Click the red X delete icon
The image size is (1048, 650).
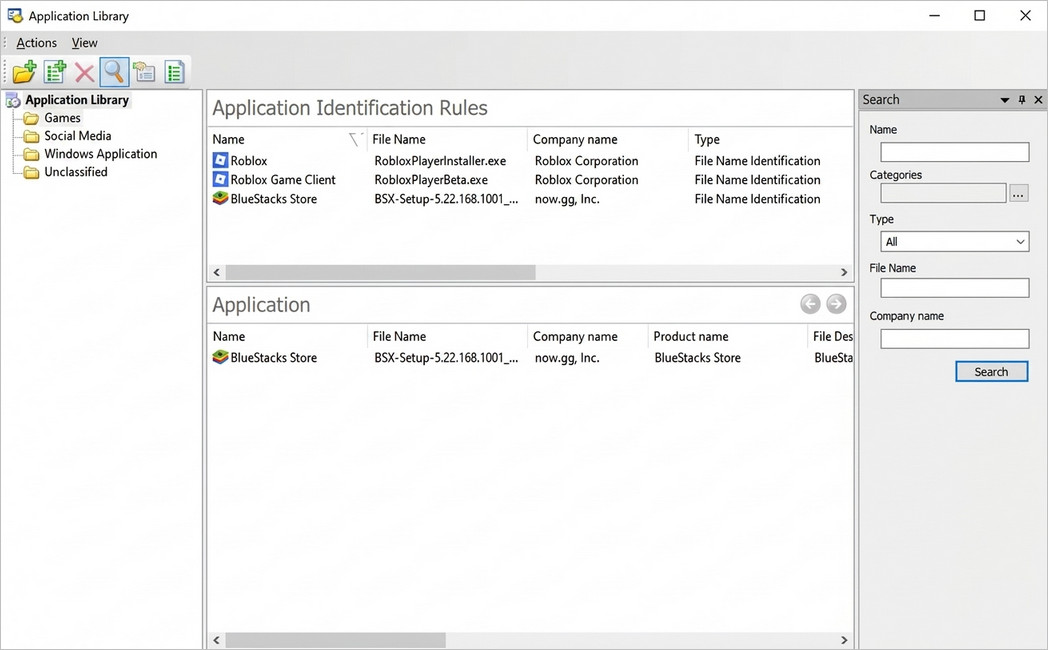click(84, 72)
